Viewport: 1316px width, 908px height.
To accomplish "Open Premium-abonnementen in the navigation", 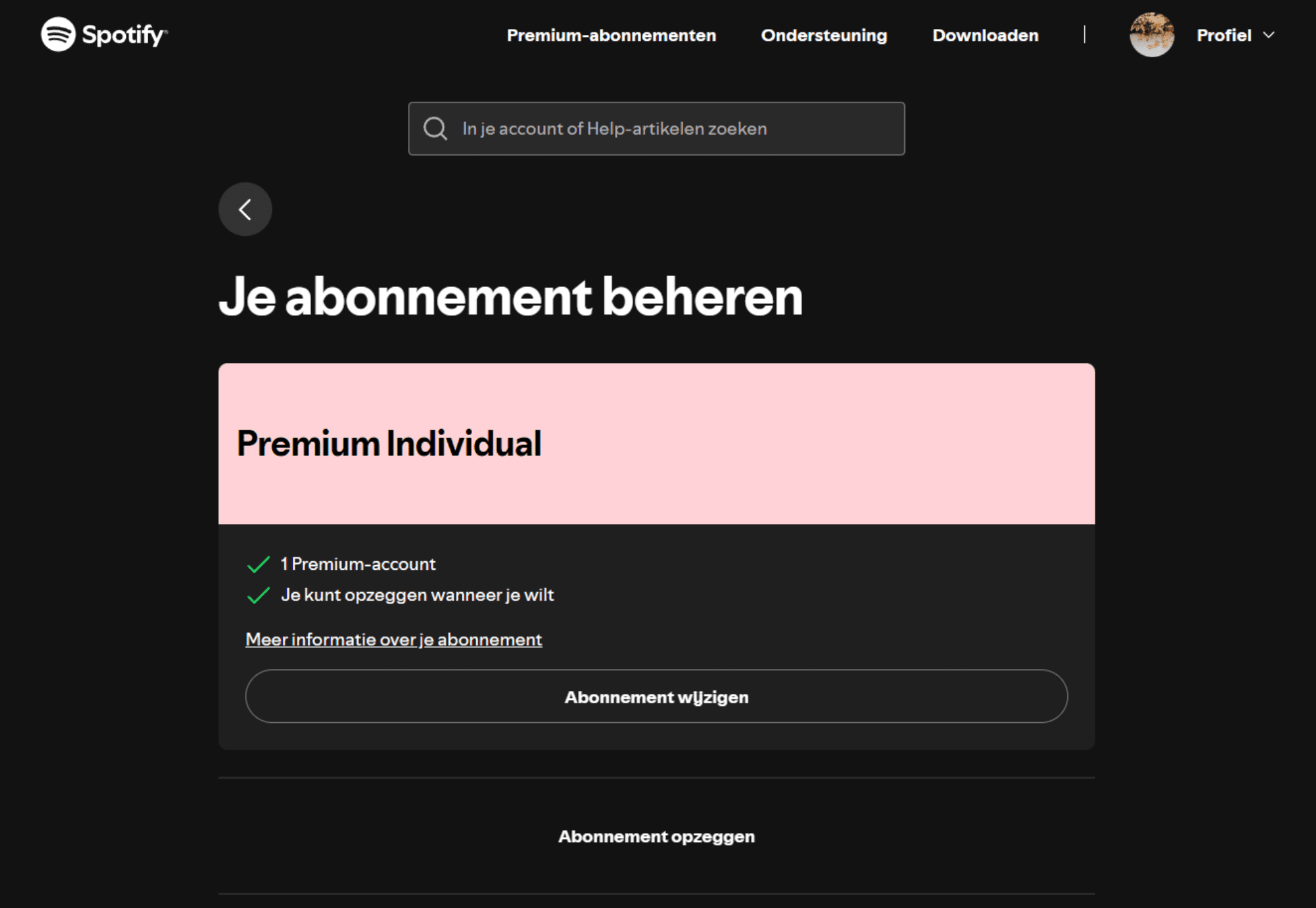I will click(611, 35).
